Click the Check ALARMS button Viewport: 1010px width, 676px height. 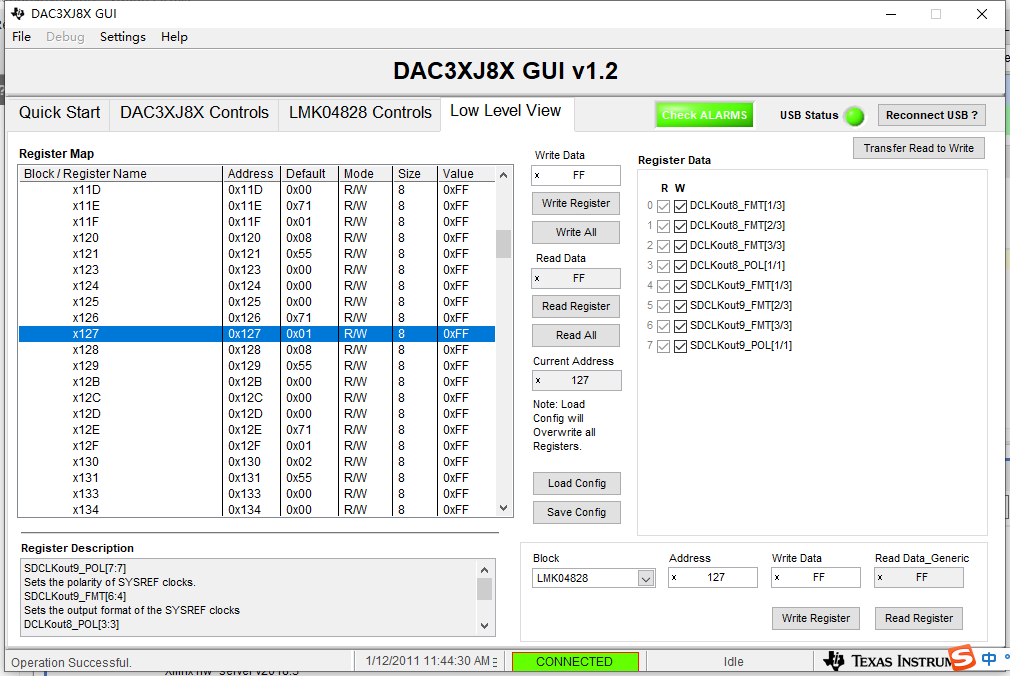[705, 115]
